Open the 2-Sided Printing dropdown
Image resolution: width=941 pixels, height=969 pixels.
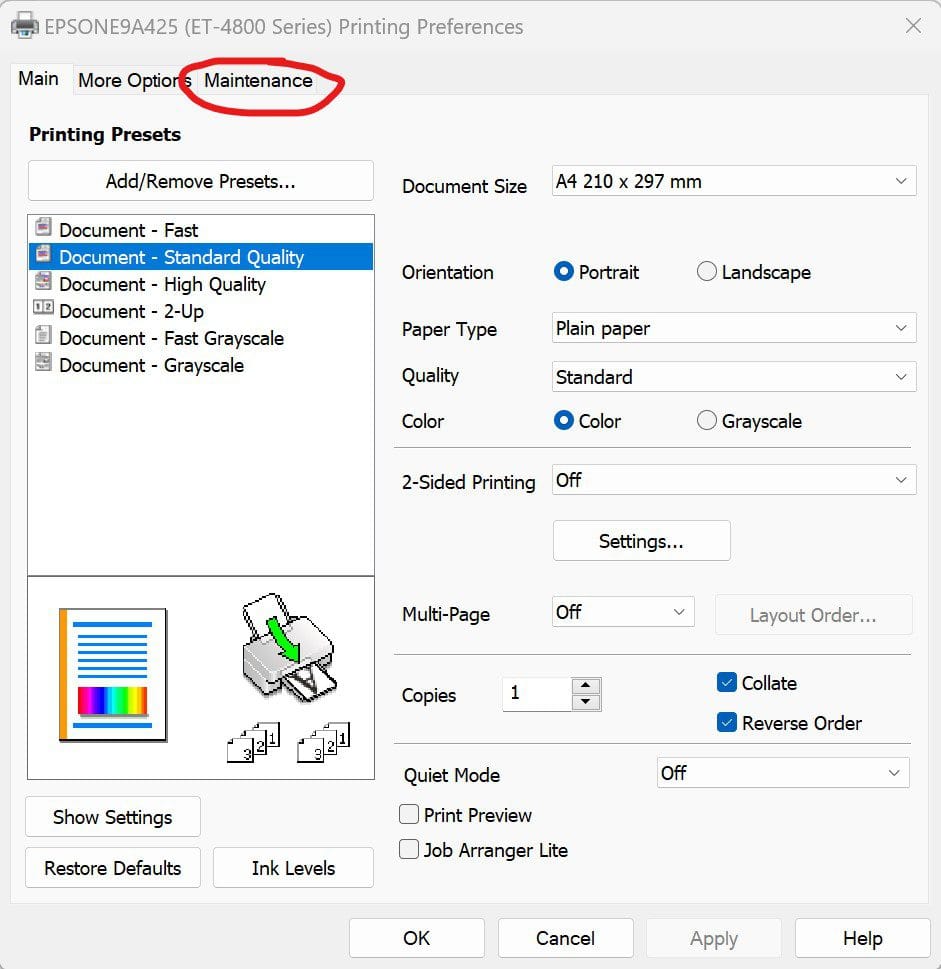(x=733, y=480)
